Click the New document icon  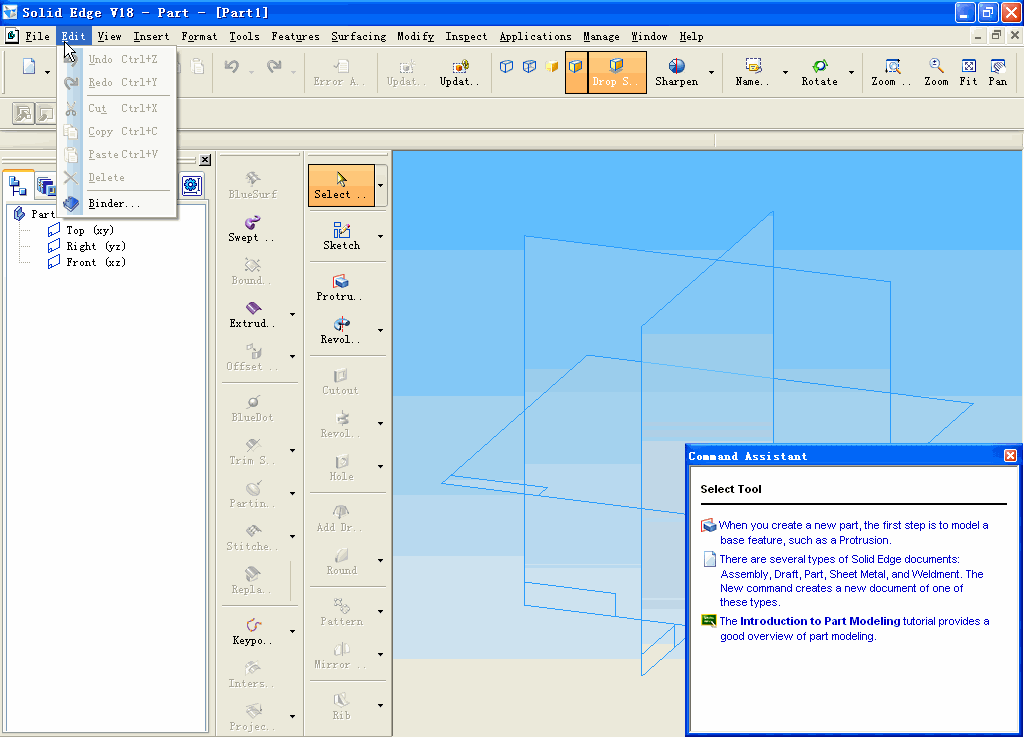click(29, 67)
